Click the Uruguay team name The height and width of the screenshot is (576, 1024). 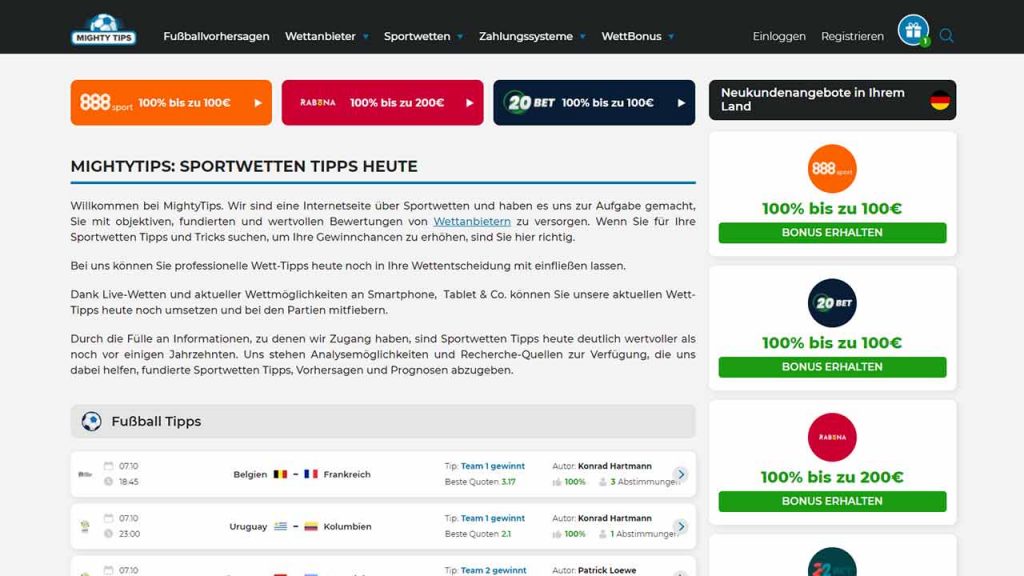coord(248,526)
